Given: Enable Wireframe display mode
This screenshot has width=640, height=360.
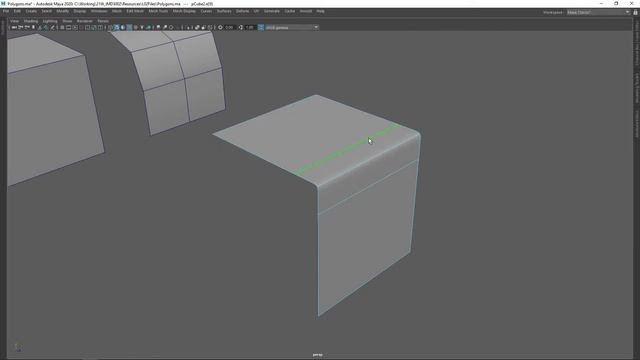Looking at the screenshot, I should click(109, 27).
